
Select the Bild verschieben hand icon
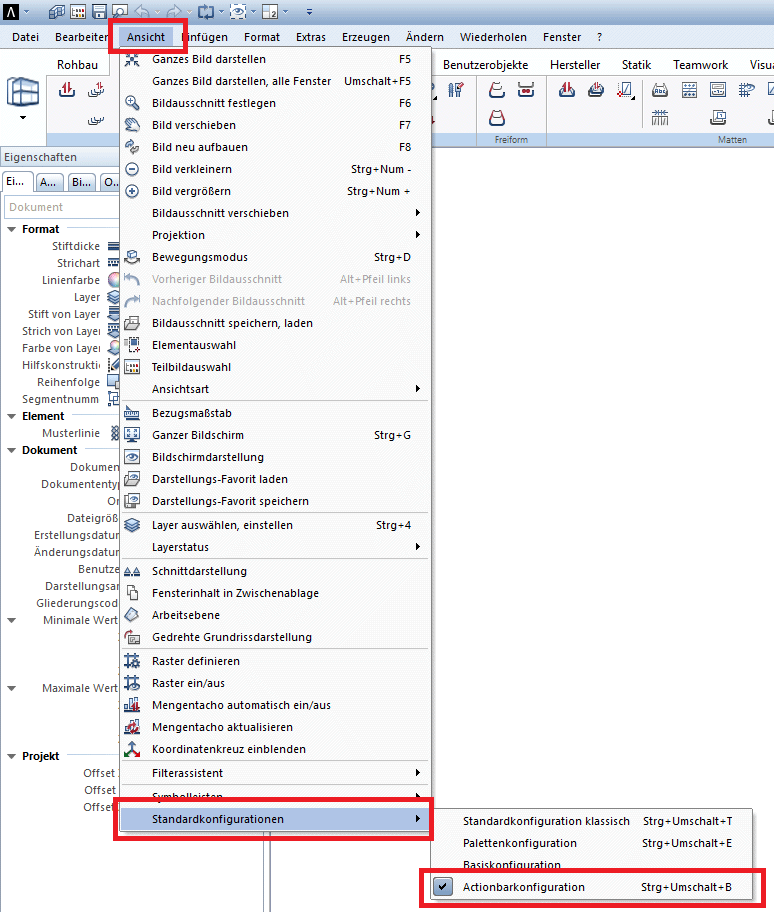[x=132, y=125]
